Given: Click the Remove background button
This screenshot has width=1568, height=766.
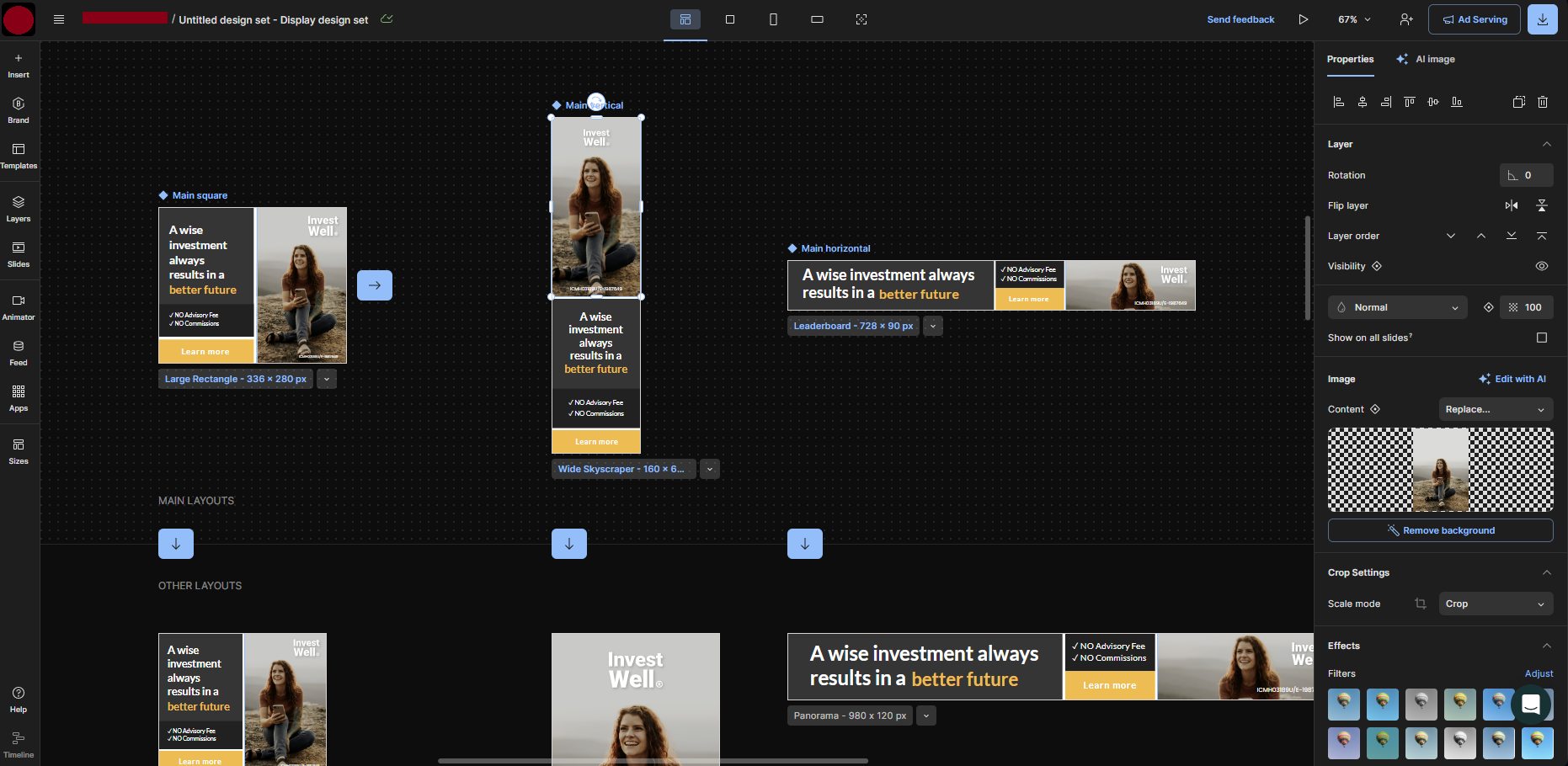Looking at the screenshot, I should (x=1440, y=530).
